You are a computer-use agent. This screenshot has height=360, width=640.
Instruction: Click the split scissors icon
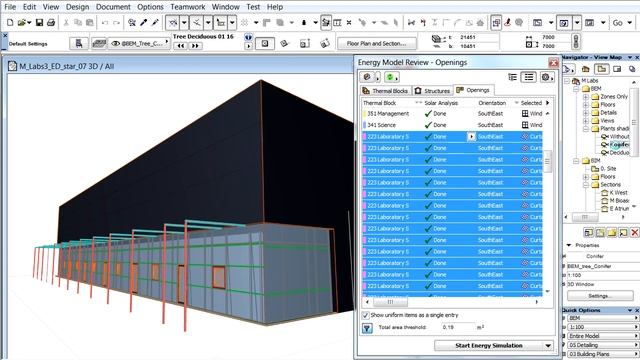(x=411, y=23)
